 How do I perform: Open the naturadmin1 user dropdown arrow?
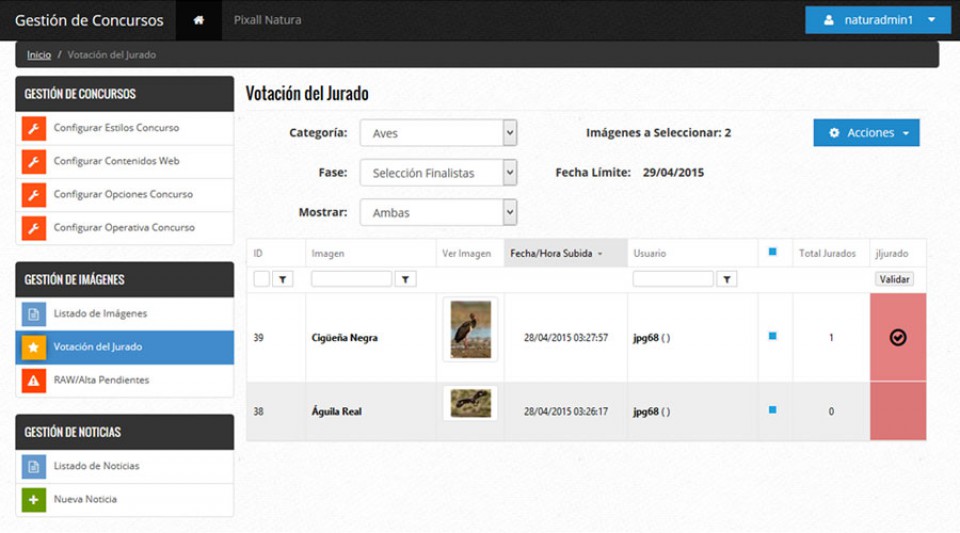coord(931,20)
